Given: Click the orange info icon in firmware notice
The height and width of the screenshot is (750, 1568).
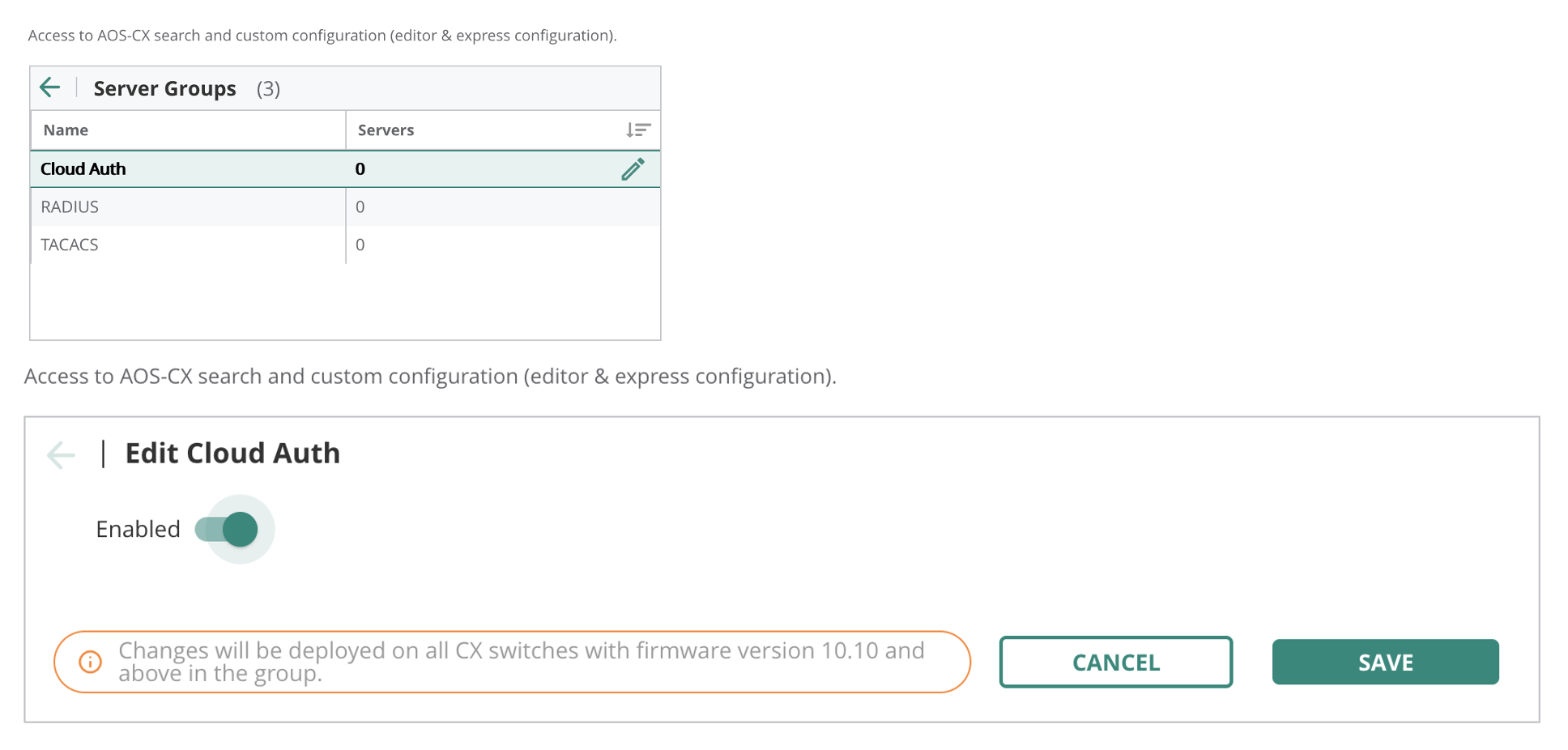Looking at the screenshot, I should click(90, 662).
